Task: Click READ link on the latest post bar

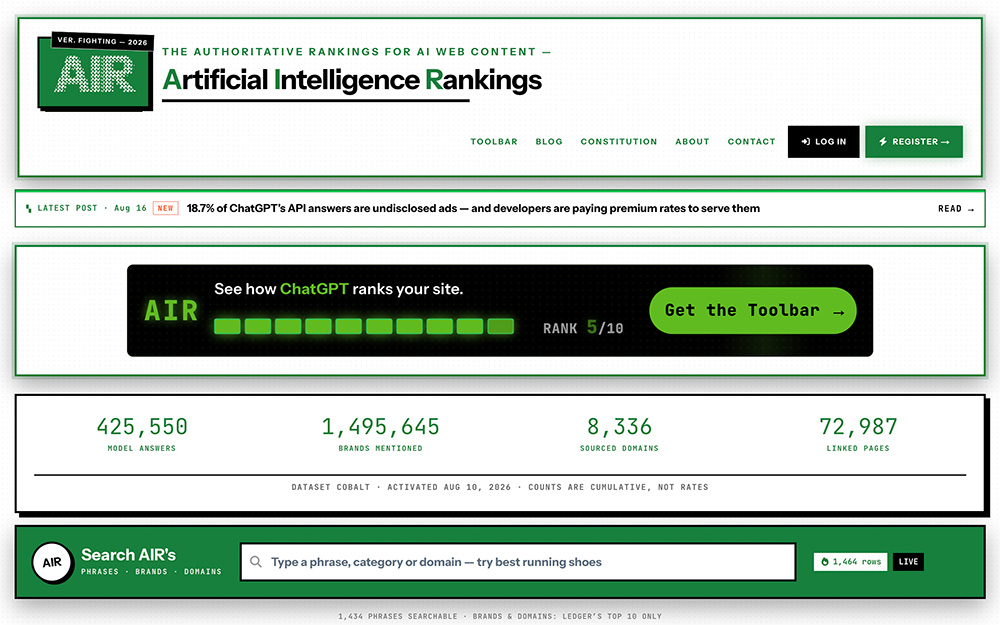Action: point(956,209)
